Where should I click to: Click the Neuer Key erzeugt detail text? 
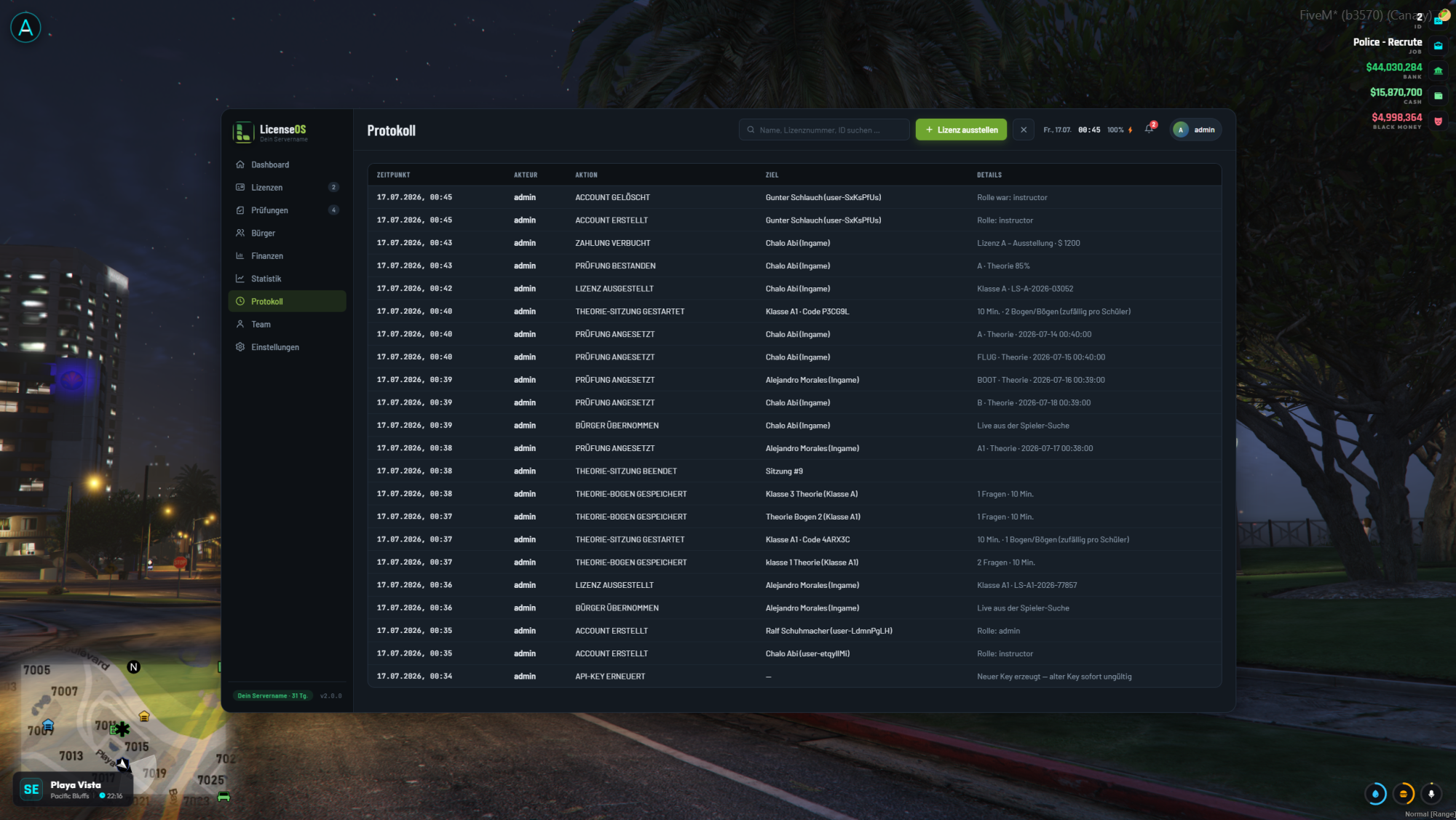click(1054, 677)
